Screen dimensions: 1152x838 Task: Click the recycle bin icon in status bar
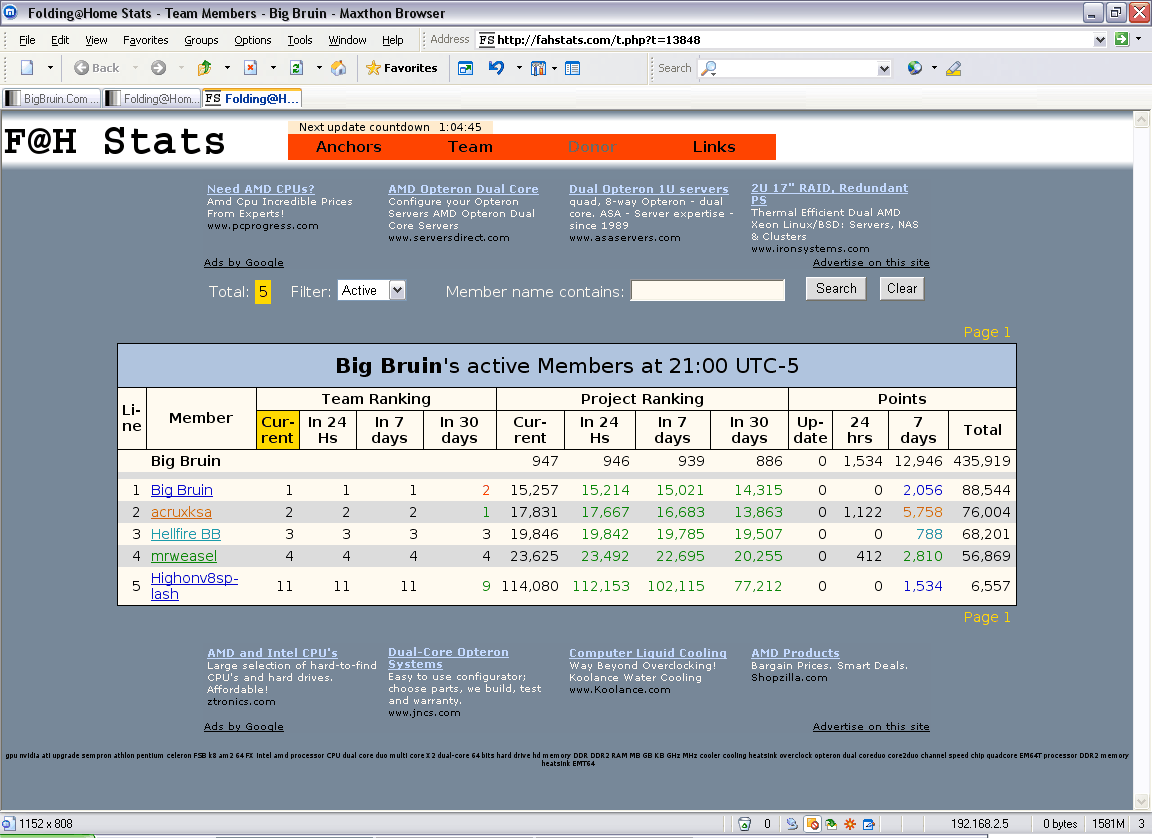pos(744,824)
